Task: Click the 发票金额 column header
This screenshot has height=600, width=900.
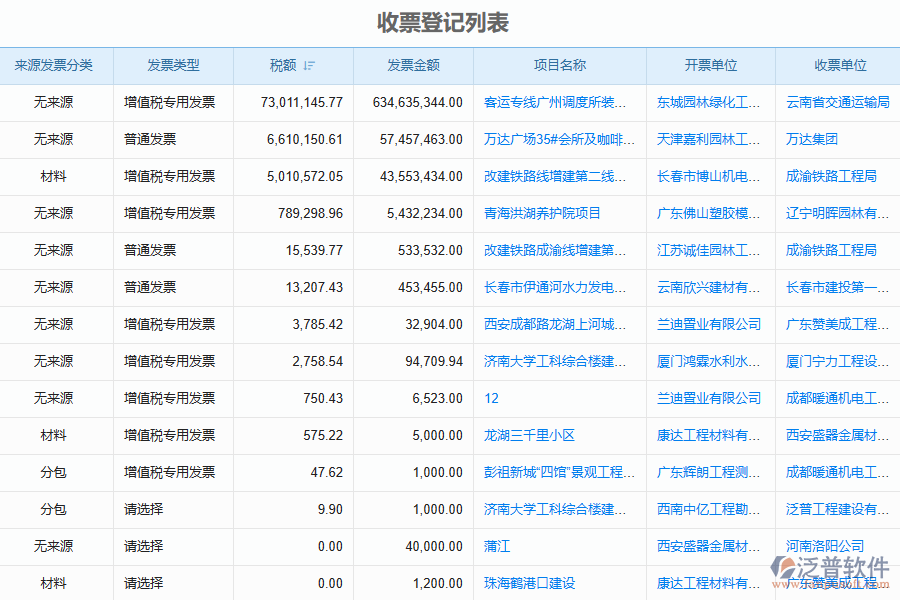Action: pyautogui.click(x=413, y=66)
